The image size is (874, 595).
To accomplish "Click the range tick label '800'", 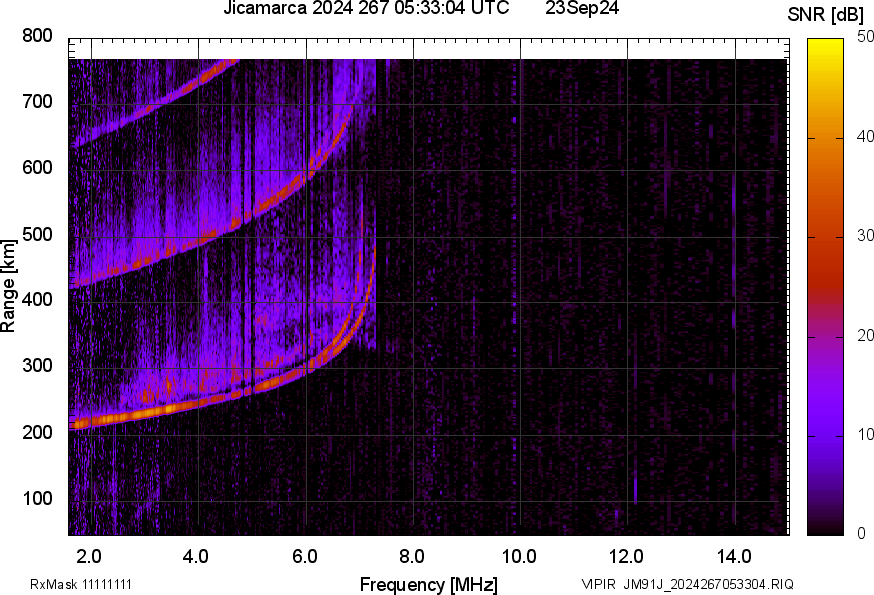I will point(37,36).
